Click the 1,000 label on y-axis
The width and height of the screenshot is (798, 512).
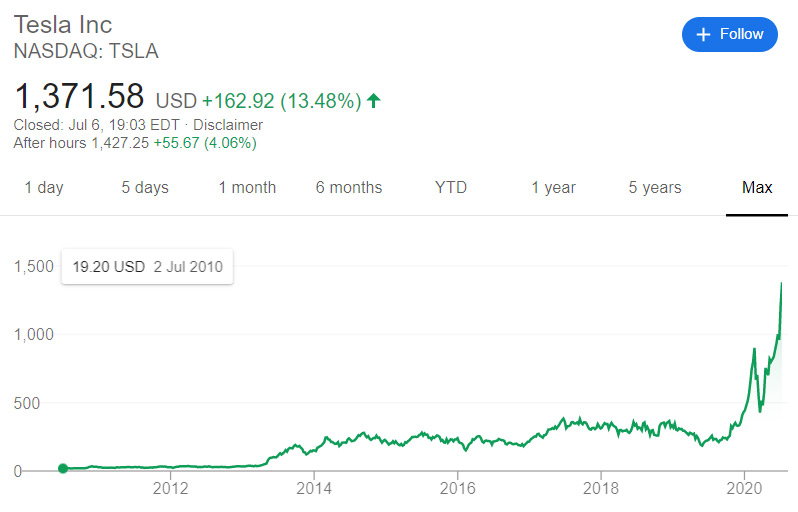(x=34, y=335)
